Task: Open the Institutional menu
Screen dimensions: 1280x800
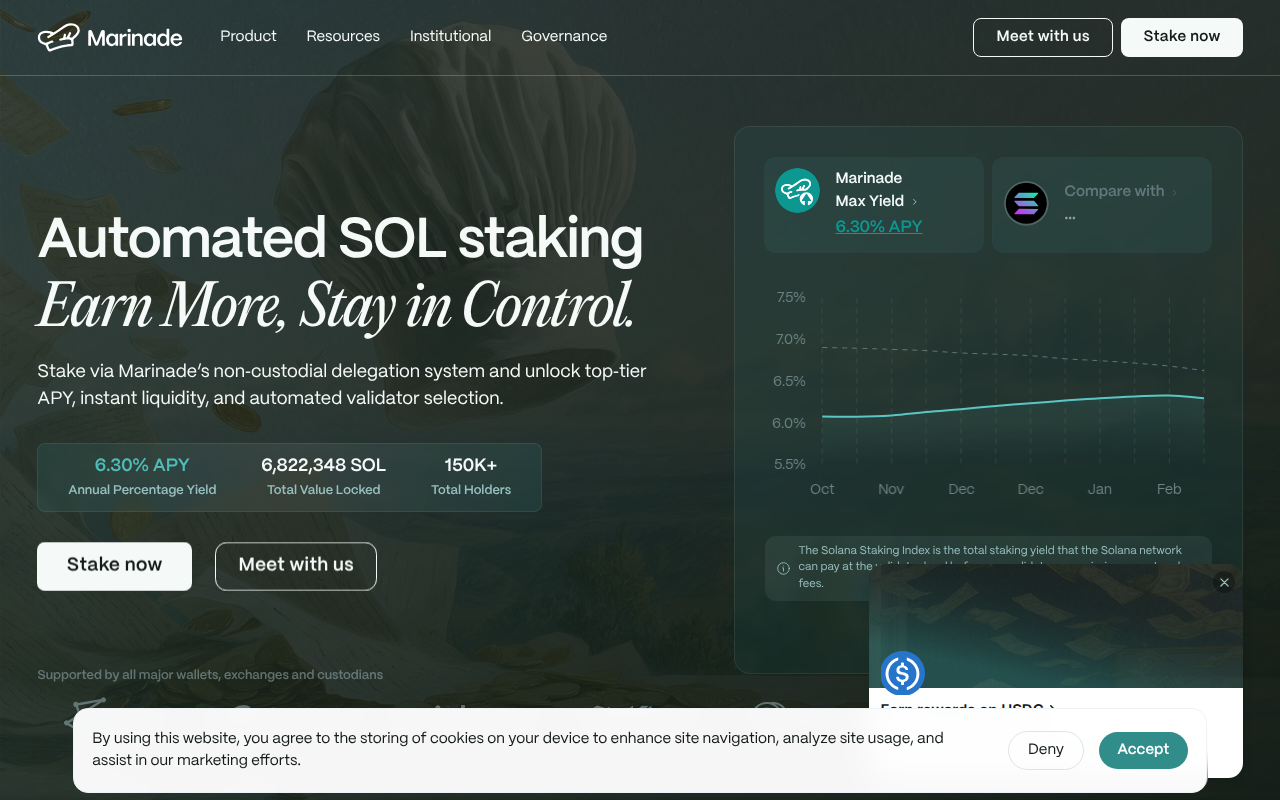Action: click(450, 36)
